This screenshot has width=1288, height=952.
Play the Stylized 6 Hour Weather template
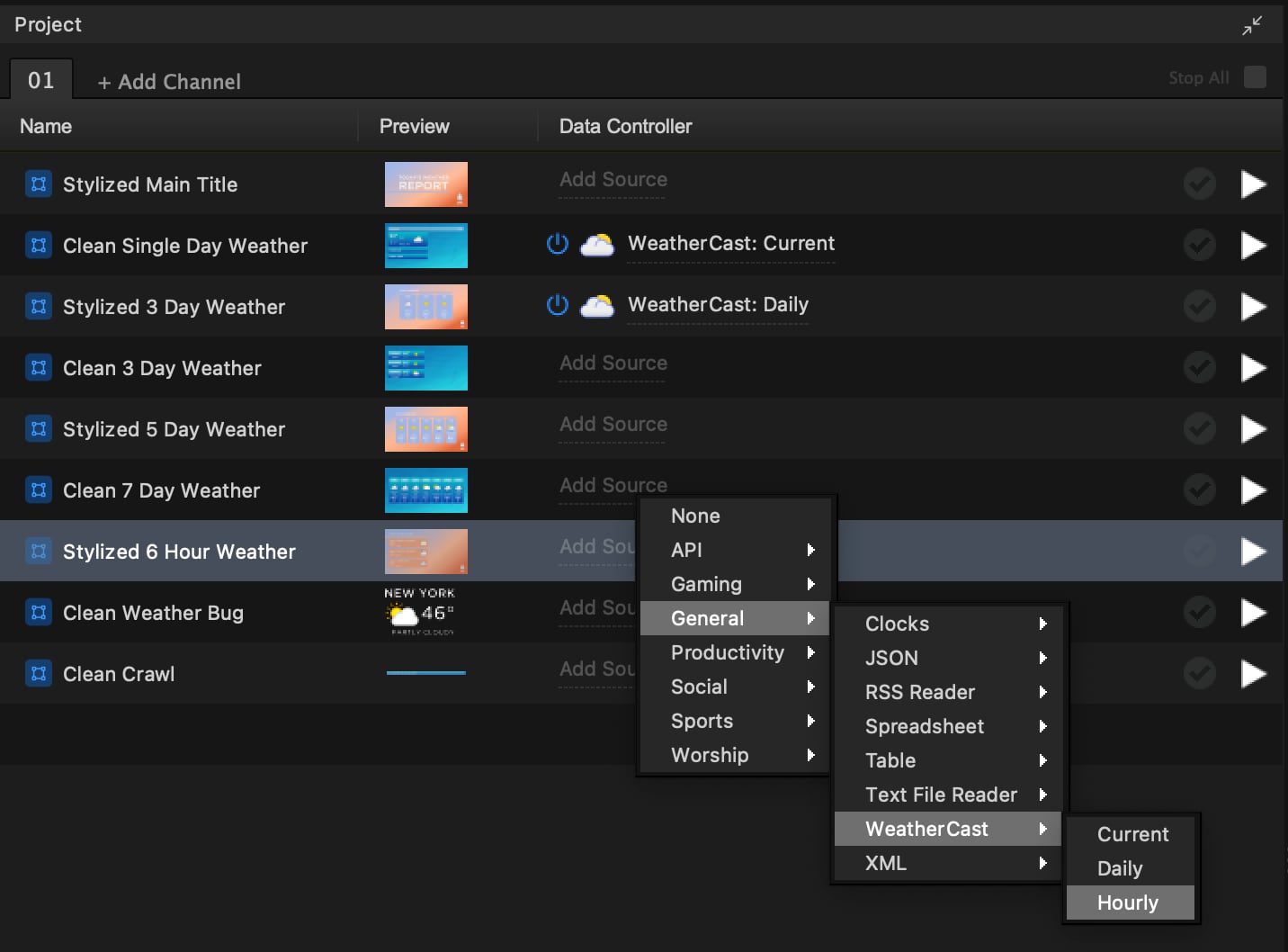pyautogui.click(x=1253, y=552)
